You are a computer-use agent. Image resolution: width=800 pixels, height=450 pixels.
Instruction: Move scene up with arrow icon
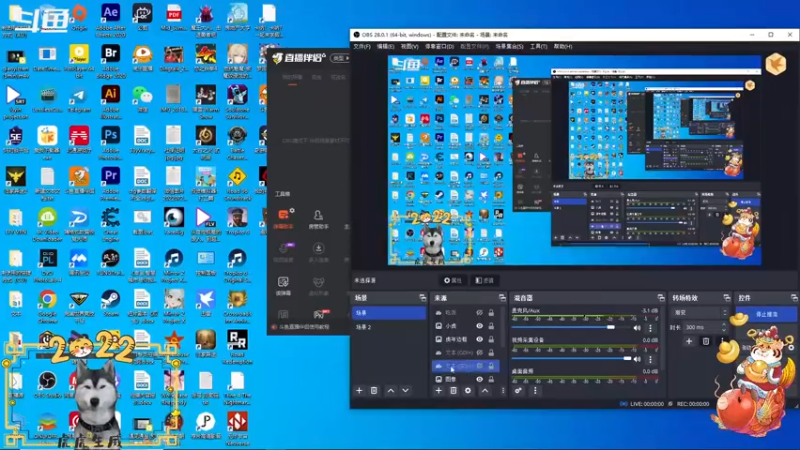tap(391, 391)
